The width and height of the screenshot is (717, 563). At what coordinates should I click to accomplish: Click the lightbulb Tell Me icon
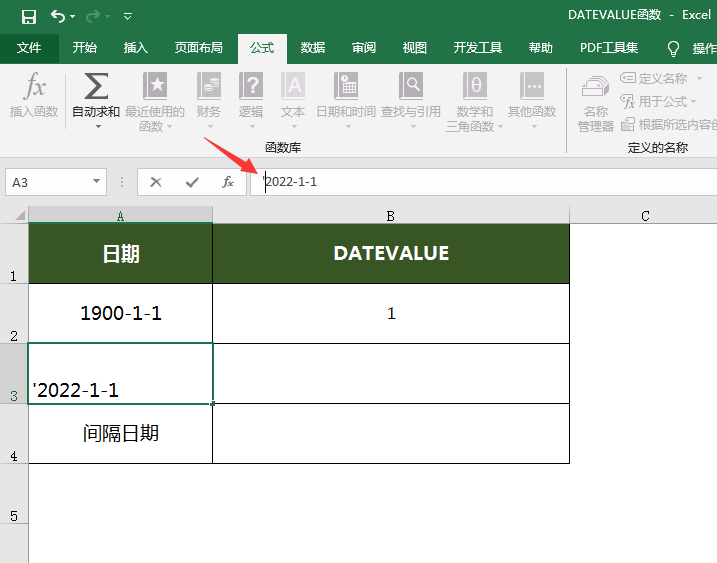673,48
